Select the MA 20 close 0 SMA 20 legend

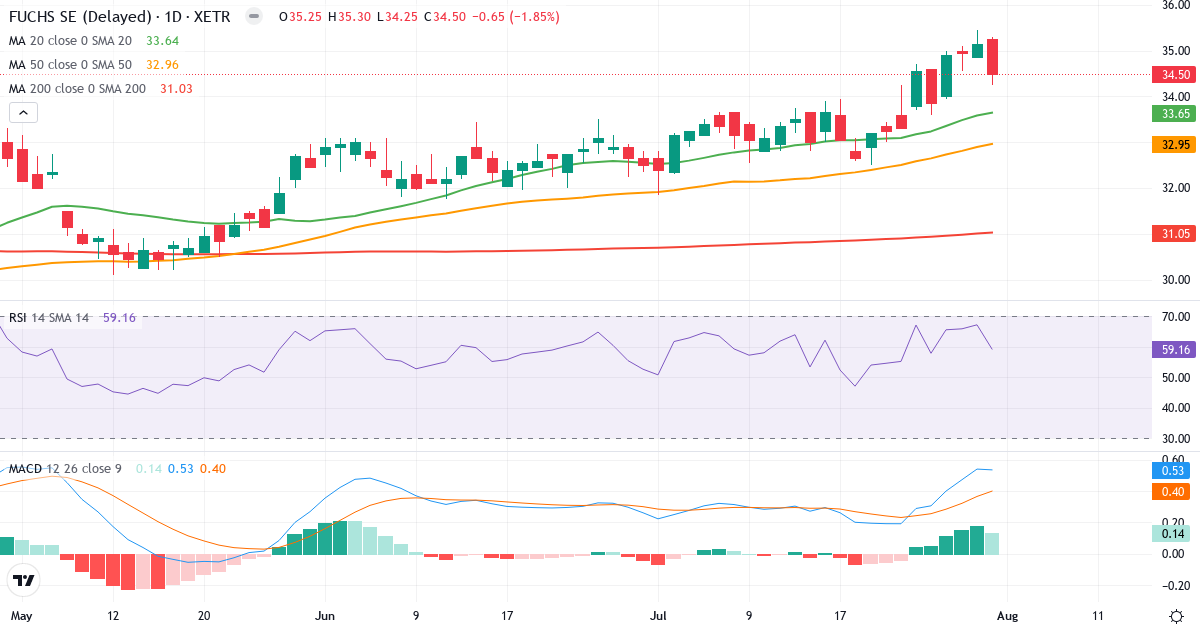70,41
